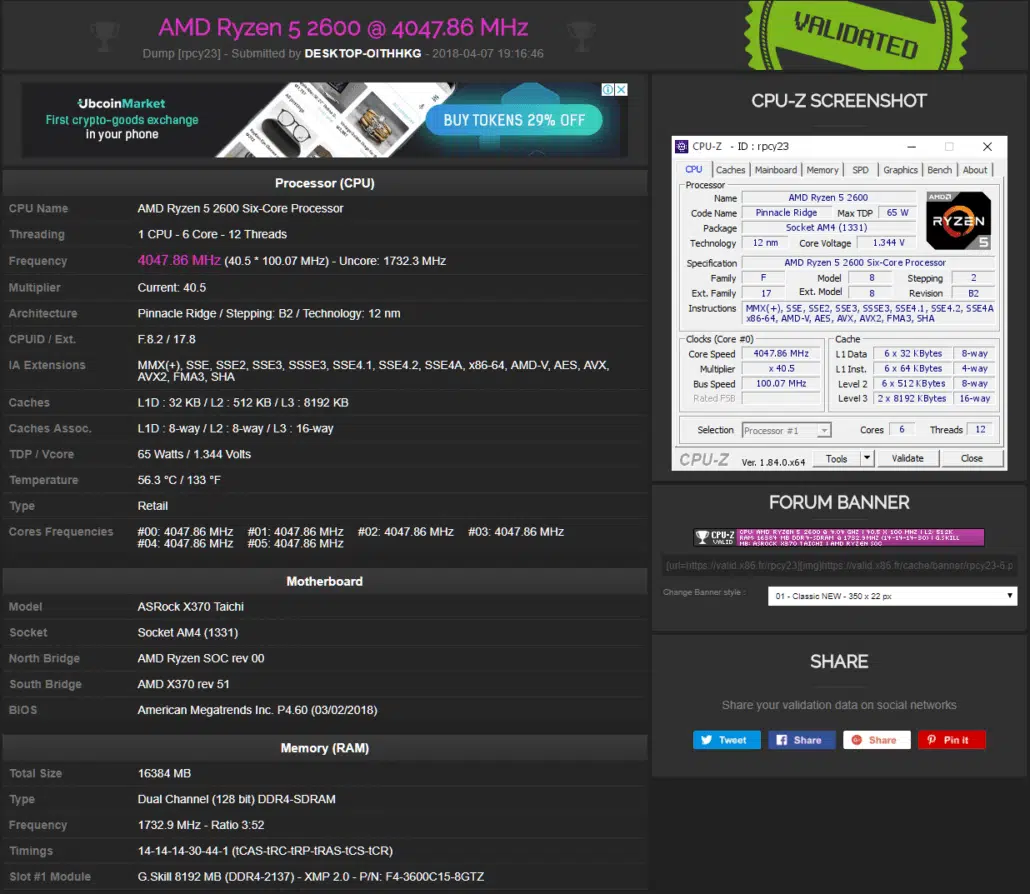Click the Cores 6 value in CPU-Z
Screen dimensions: 1030x894
click(901, 429)
